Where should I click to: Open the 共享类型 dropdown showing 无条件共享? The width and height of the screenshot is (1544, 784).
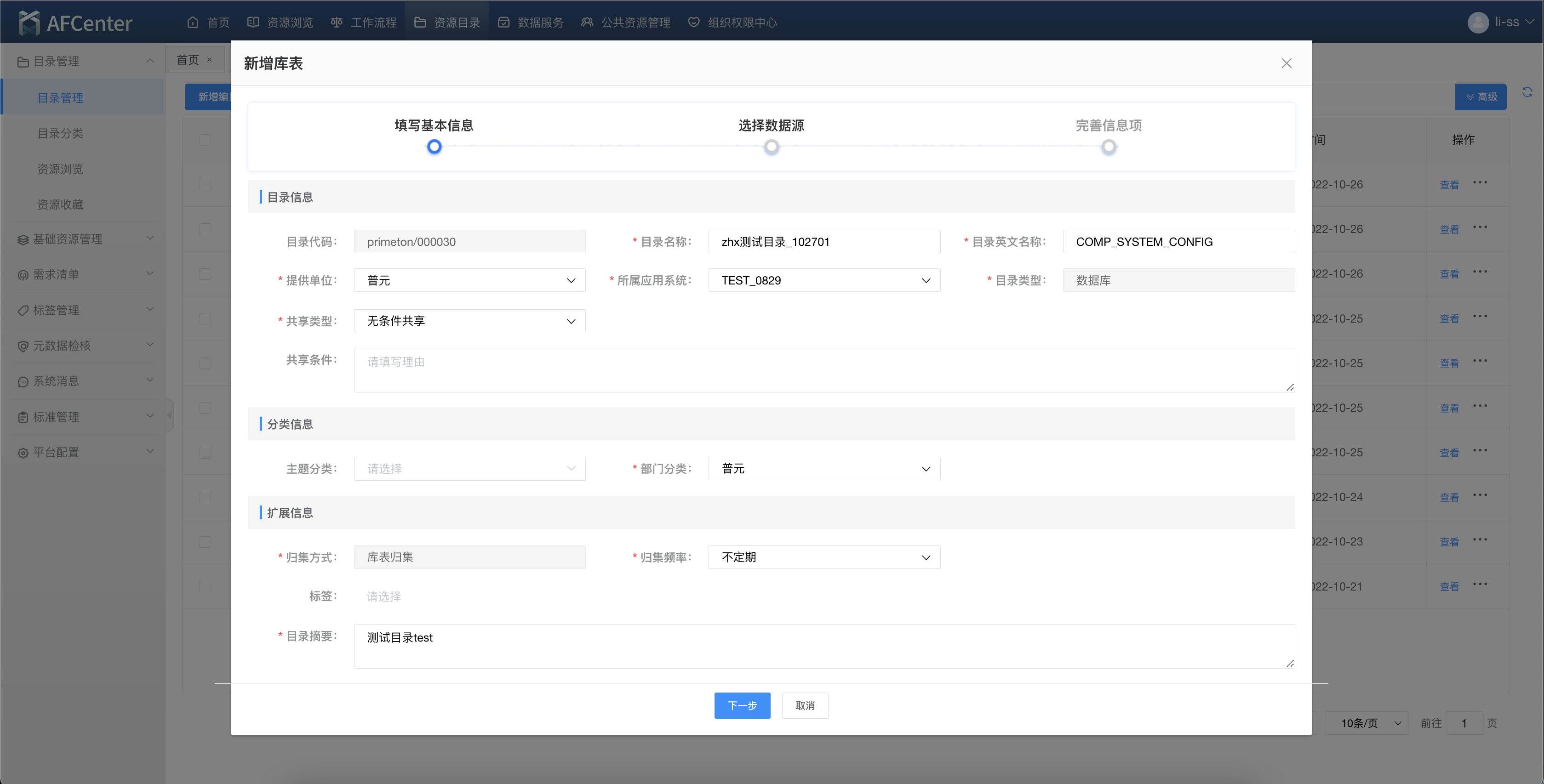[469, 321]
